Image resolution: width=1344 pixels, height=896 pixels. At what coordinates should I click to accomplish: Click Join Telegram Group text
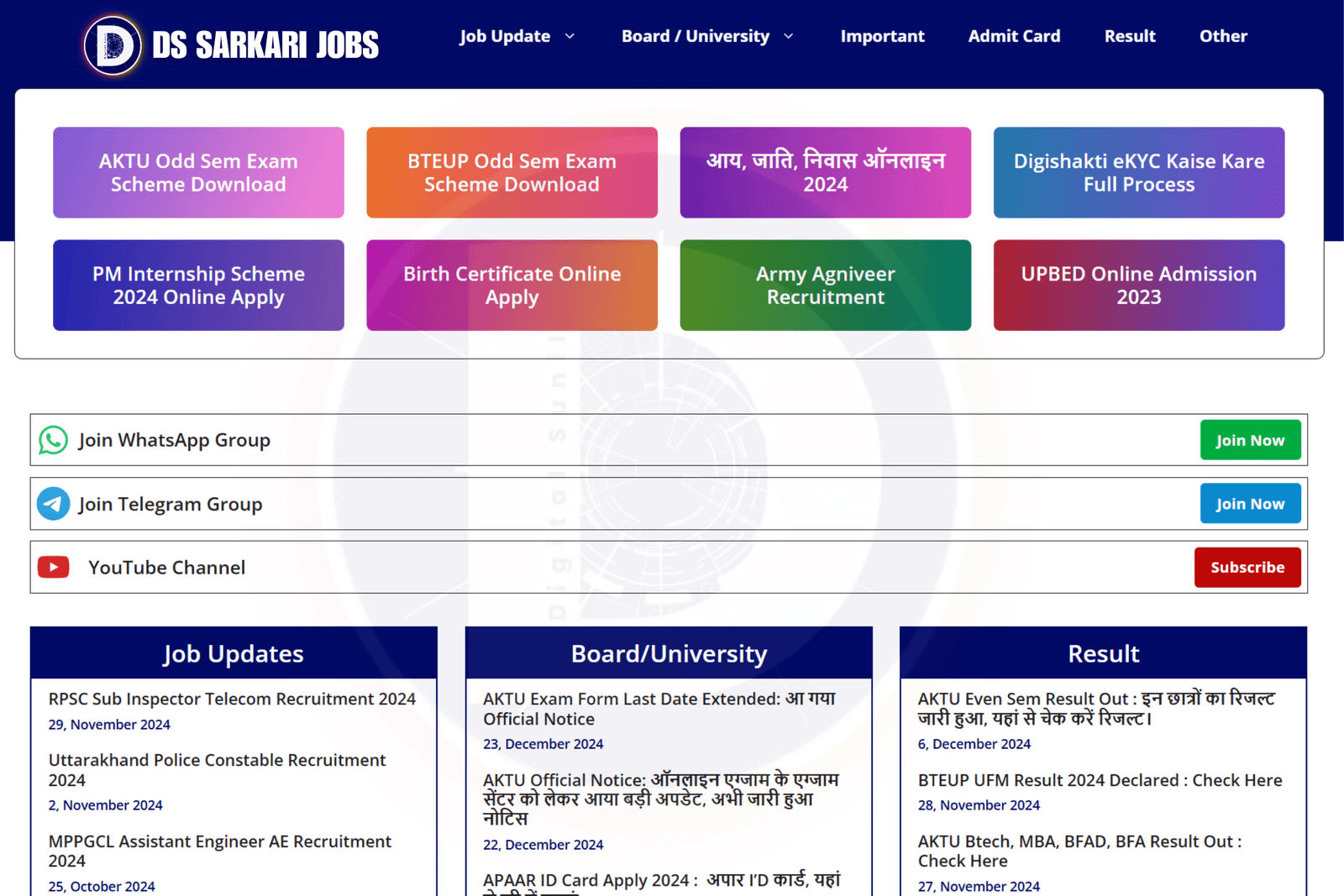click(x=171, y=504)
